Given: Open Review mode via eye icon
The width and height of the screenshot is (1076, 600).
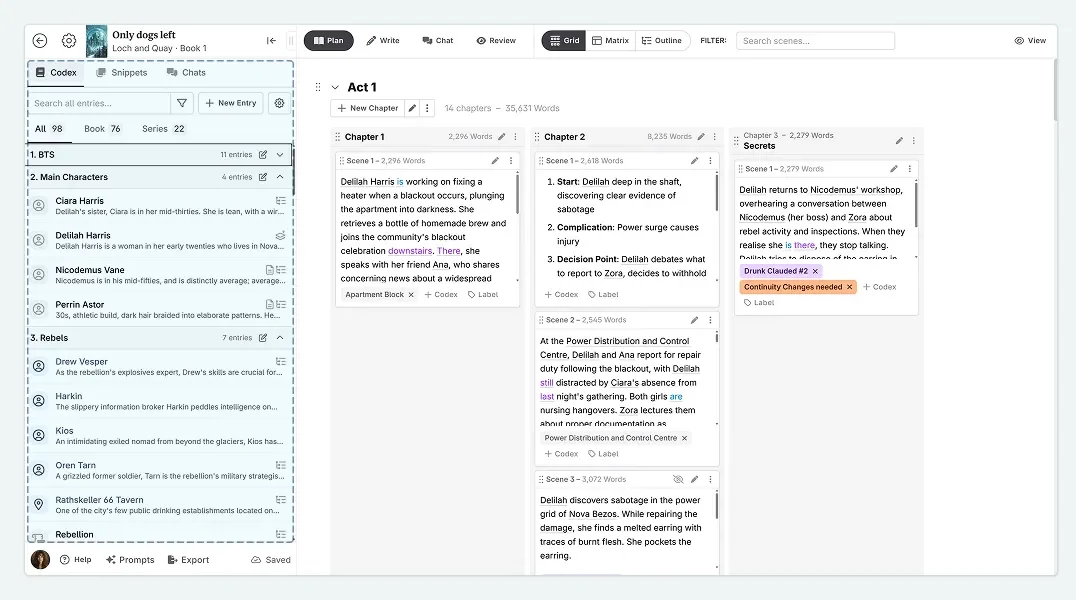Looking at the screenshot, I should (479, 40).
